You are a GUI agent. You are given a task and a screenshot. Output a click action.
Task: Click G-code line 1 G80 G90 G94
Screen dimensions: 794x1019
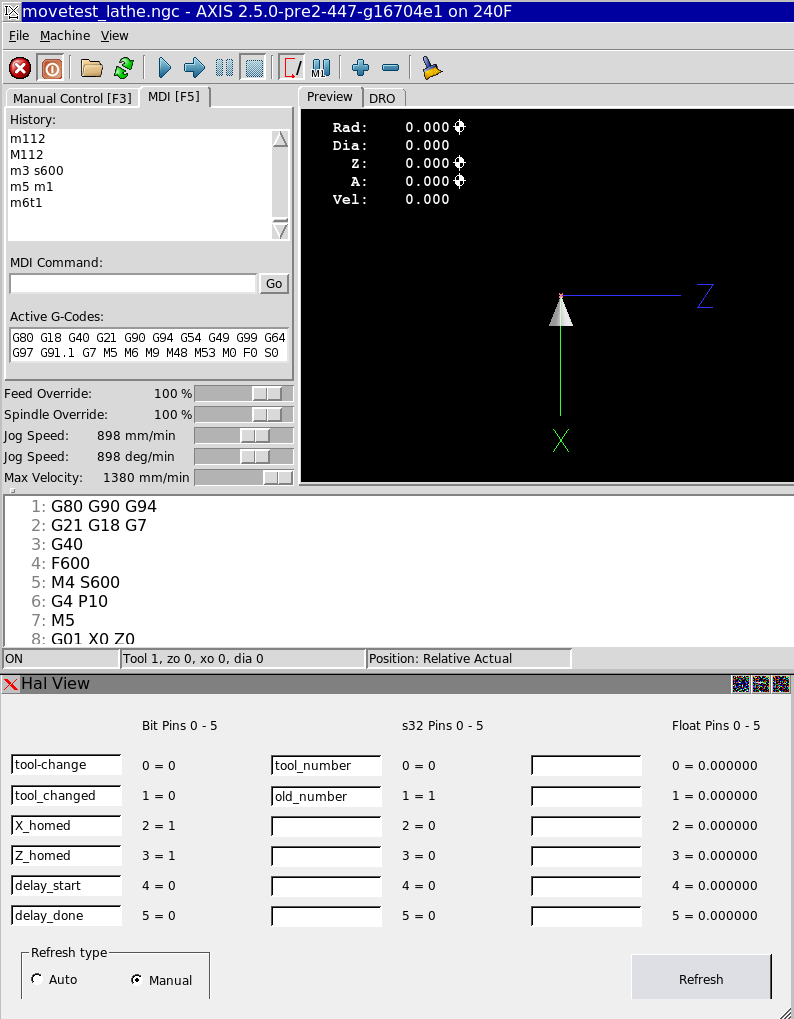coord(104,506)
